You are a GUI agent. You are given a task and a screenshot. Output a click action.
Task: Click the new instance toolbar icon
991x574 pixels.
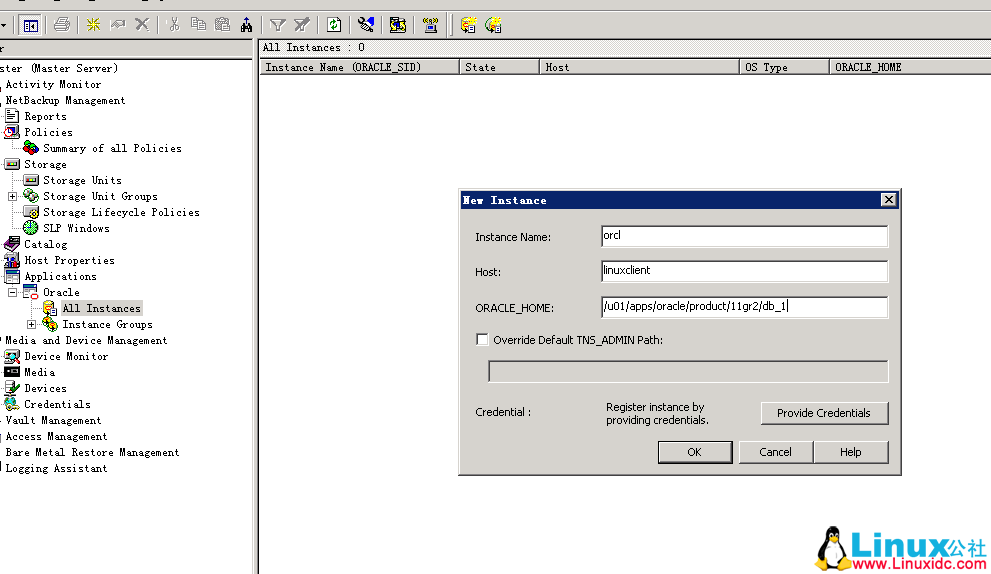click(x=468, y=25)
